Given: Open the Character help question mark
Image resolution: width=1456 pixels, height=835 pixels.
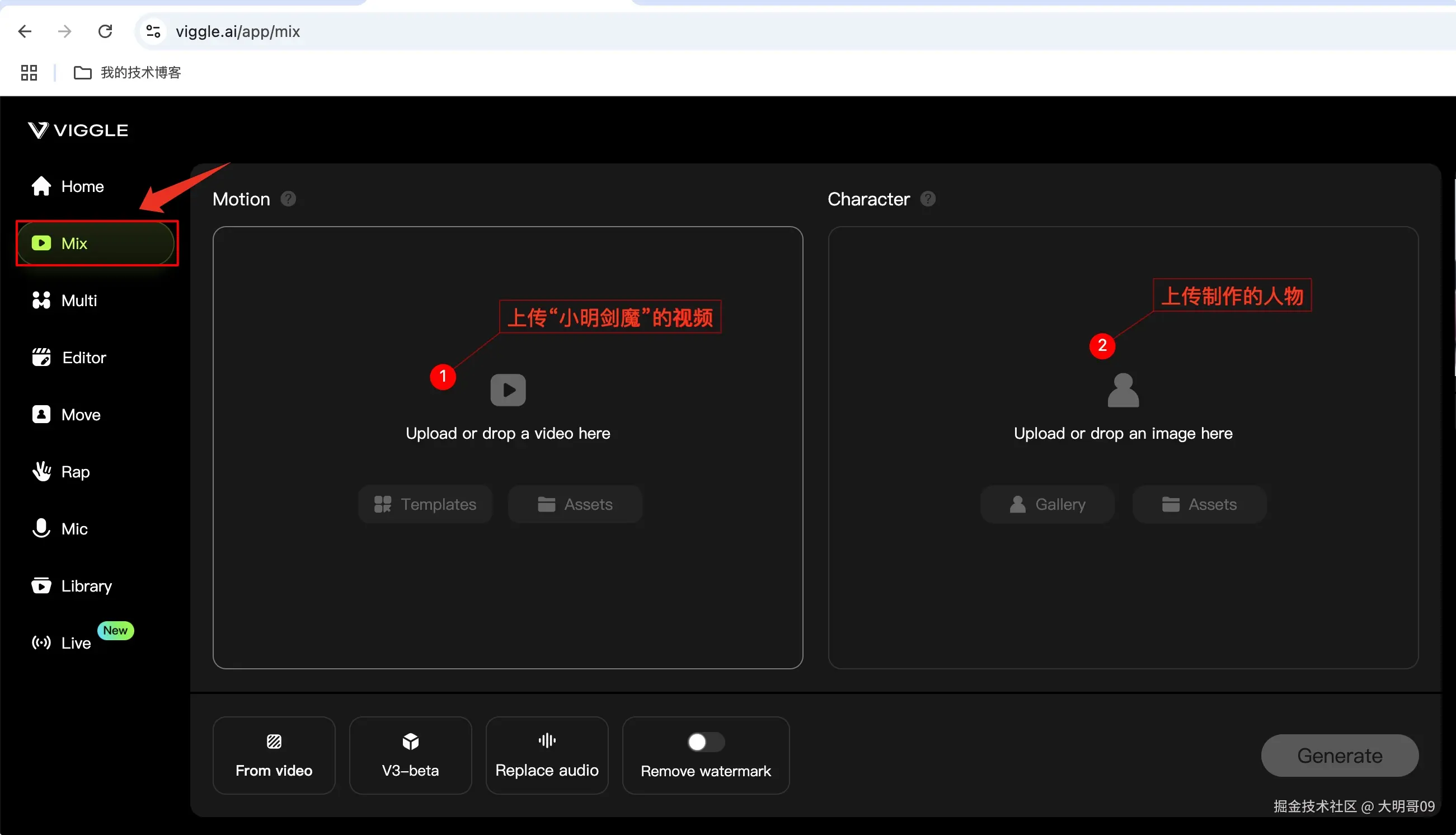Looking at the screenshot, I should (x=927, y=199).
